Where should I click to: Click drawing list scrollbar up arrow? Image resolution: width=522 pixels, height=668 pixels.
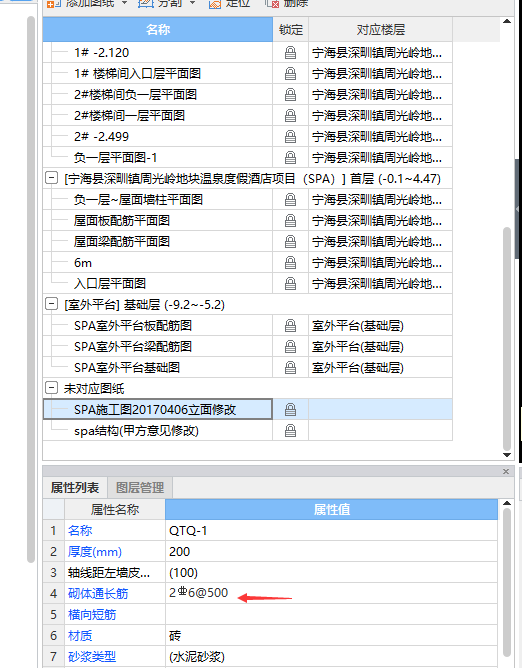(507, 21)
